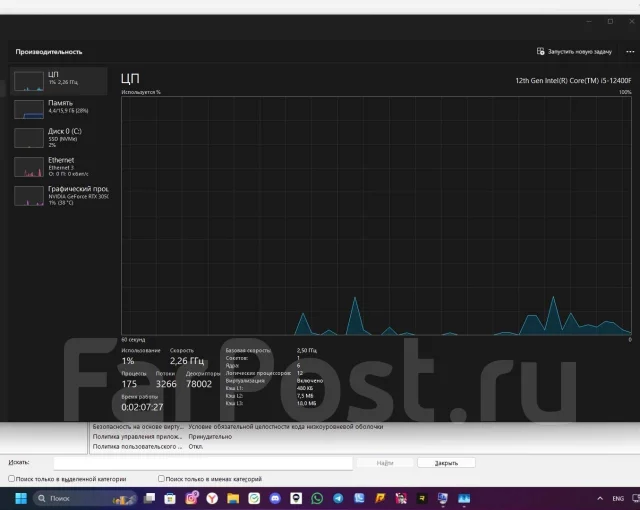640x510 pixels.
Task: Click the 78002 descriptors value
Action: pos(199,384)
